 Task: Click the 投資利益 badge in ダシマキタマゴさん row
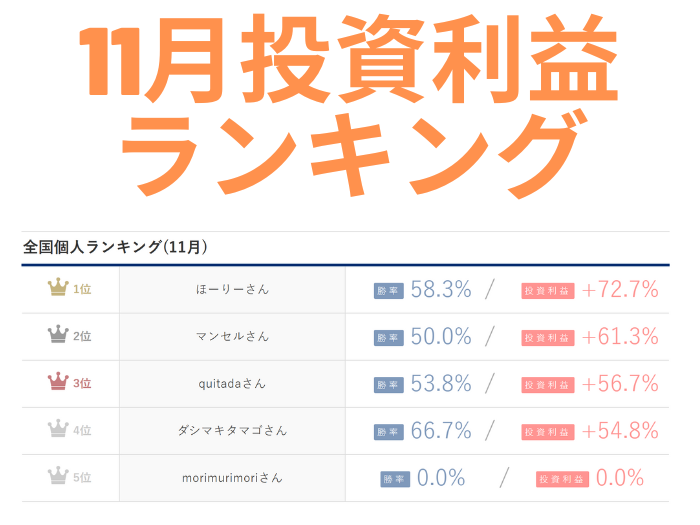pos(547,431)
